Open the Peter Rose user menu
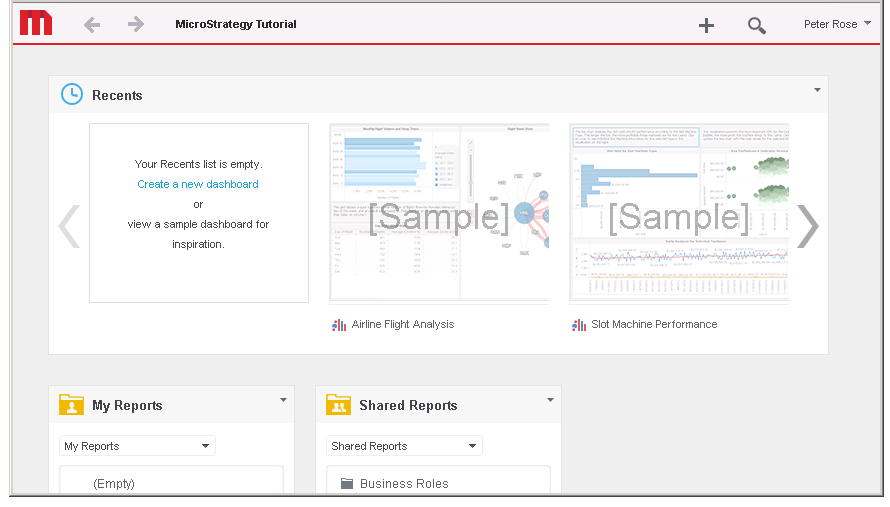The image size is (890, 507). pos(837,24)
